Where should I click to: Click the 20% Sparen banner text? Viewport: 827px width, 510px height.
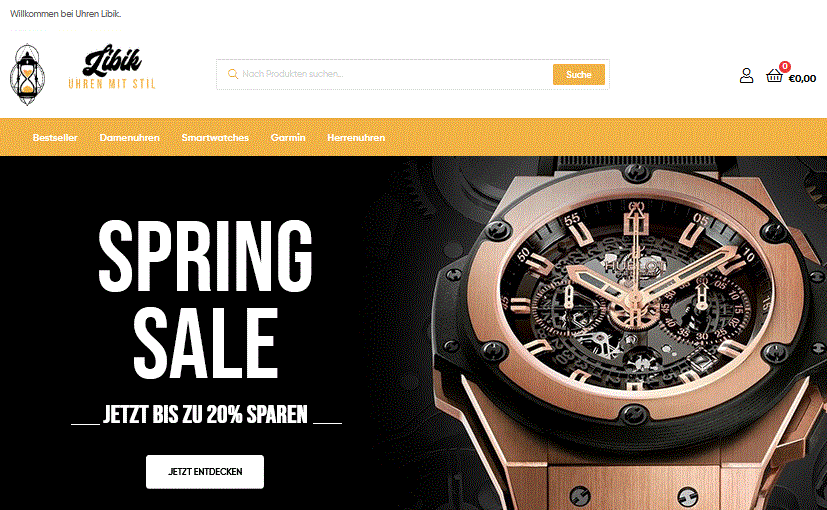pos(206,415)
